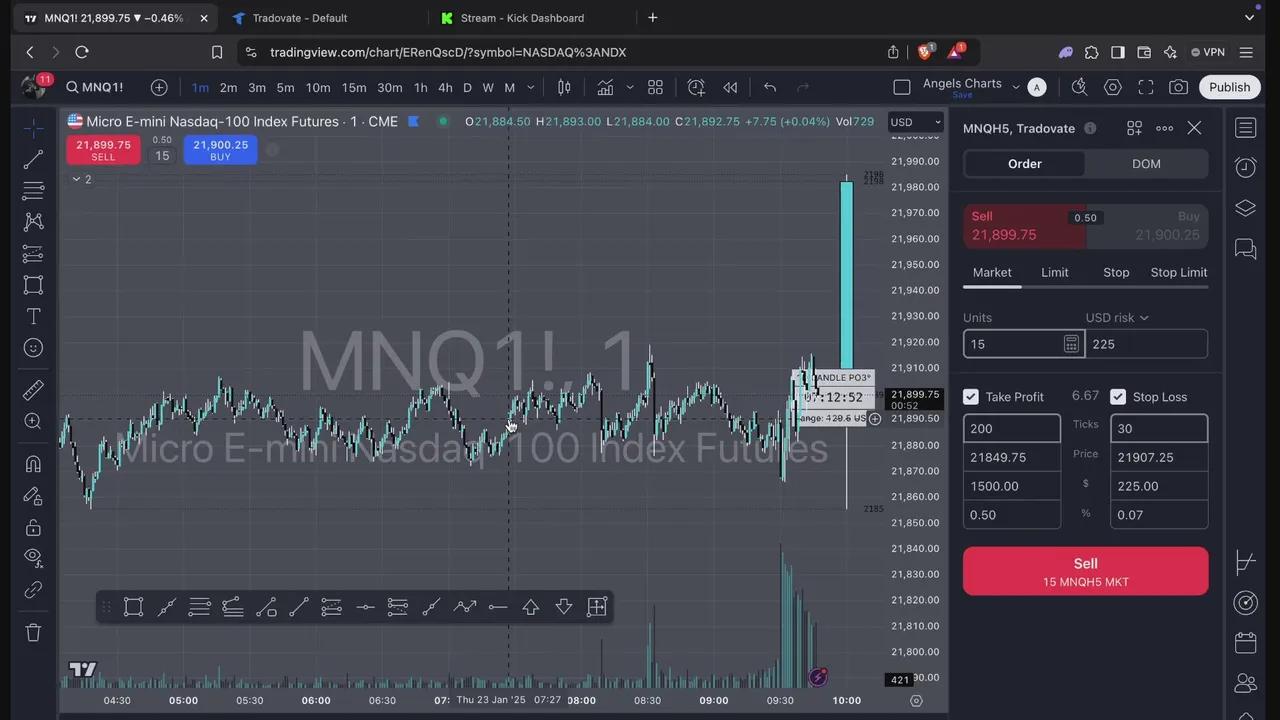1280x720 pixels.
Task: Open quick search icon in toolbar
Action: pyautogui.click(x=1079, y=87)
